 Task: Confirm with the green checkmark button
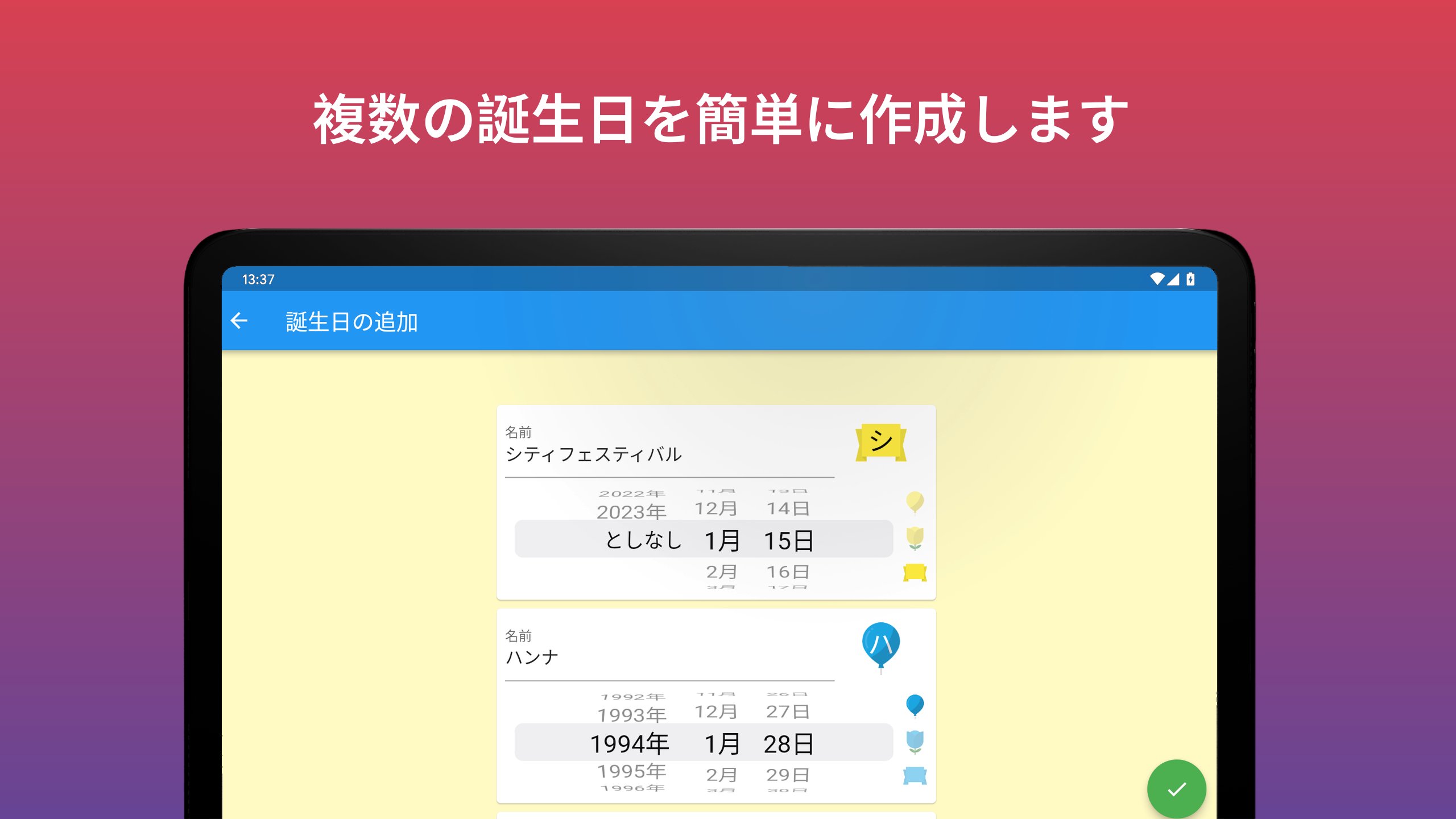pyautogui.click(x=1176, y=789)
